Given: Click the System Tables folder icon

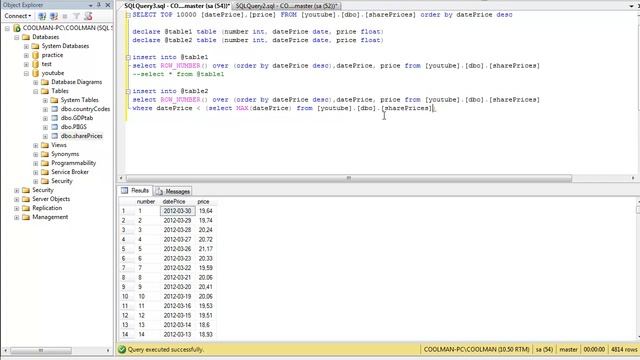Looking at the screenshot, I should pos(54,100).
